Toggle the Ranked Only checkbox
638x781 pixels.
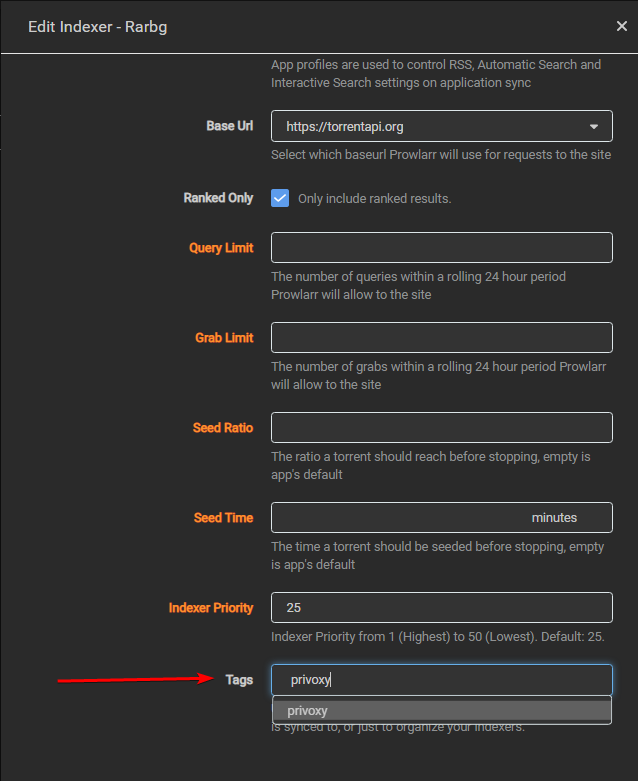[x=280, y=198]
